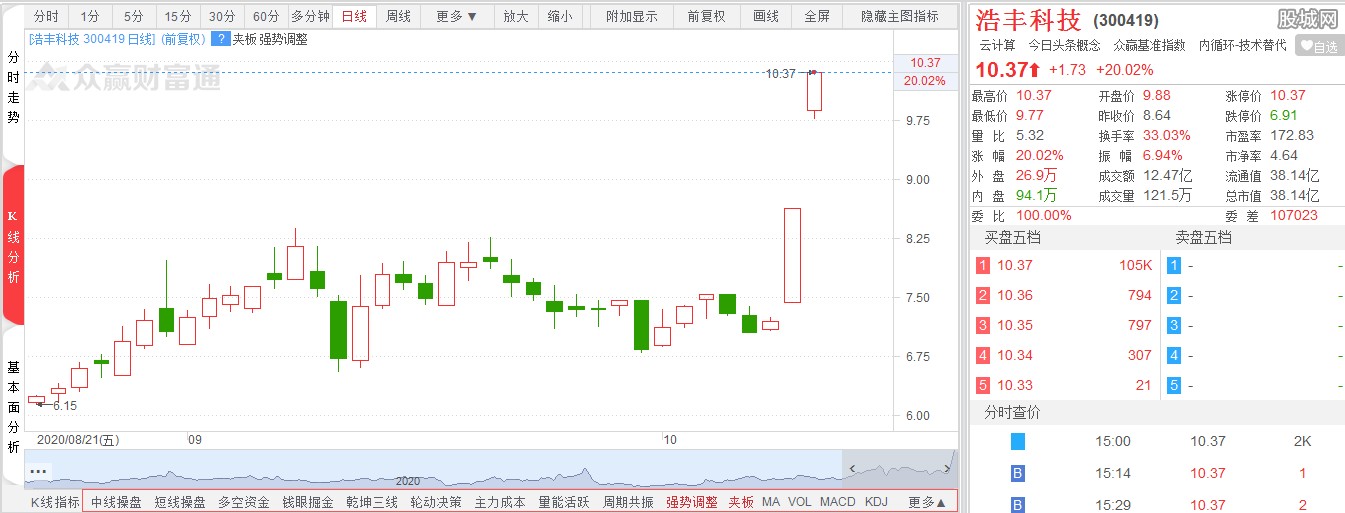Screen dimensions: 1345x513
Task: Click the blue question mark help icon
Action: tap(220, 39)
